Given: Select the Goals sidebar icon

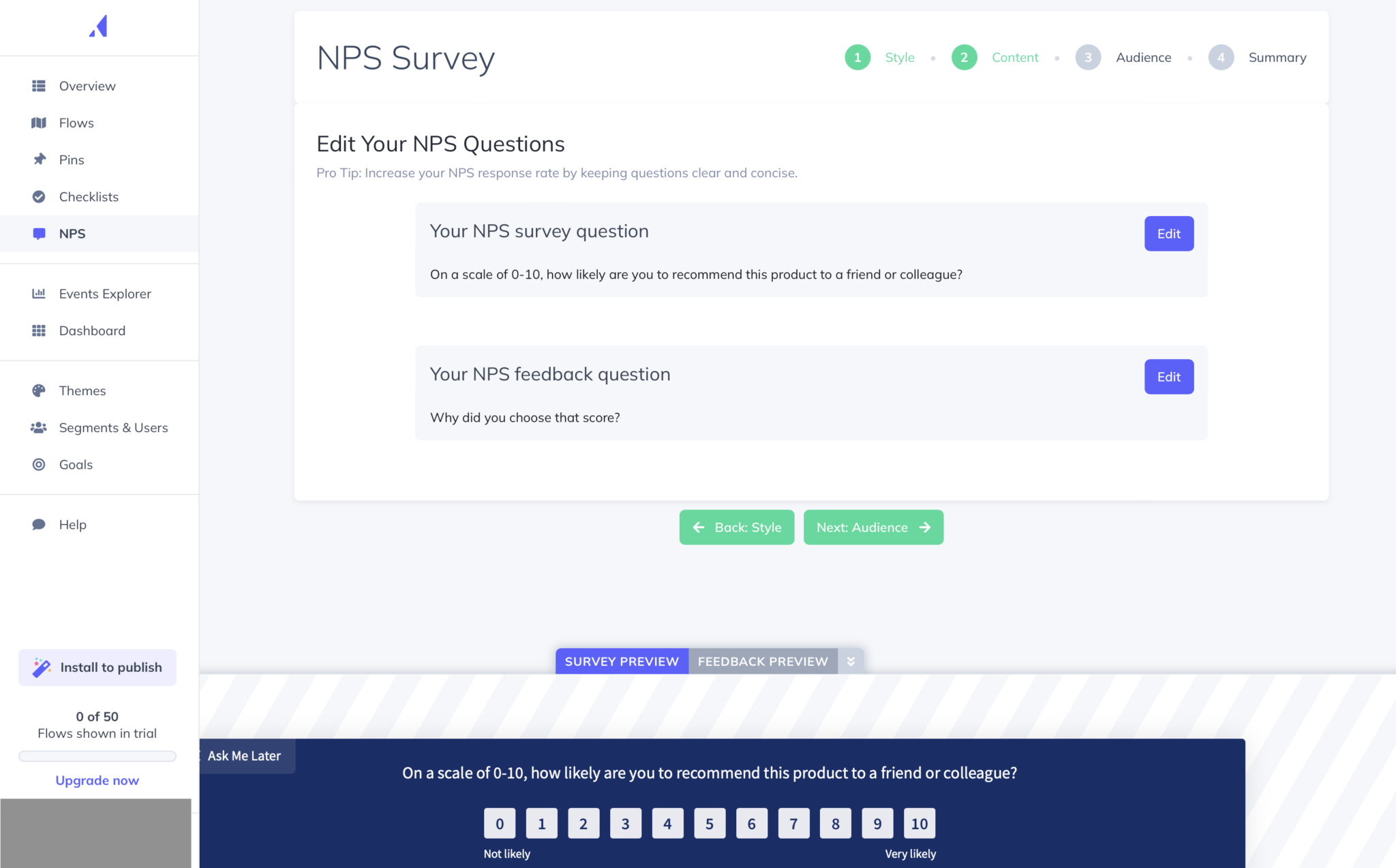Looking at the screenshot, I should click(39, 464).
